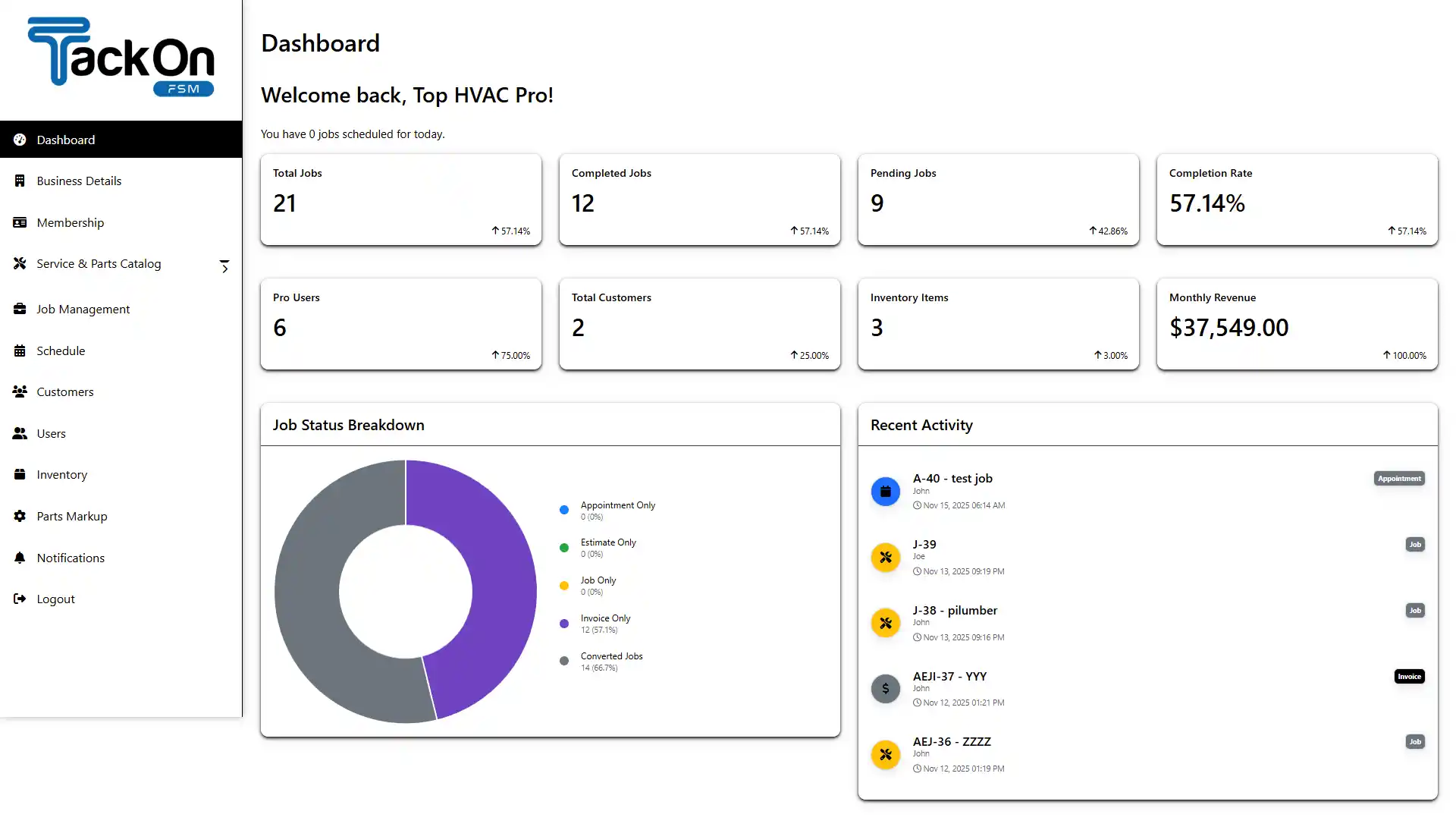Select Users in the sidebar menu

pyautogui.click(x=50, y=432)
